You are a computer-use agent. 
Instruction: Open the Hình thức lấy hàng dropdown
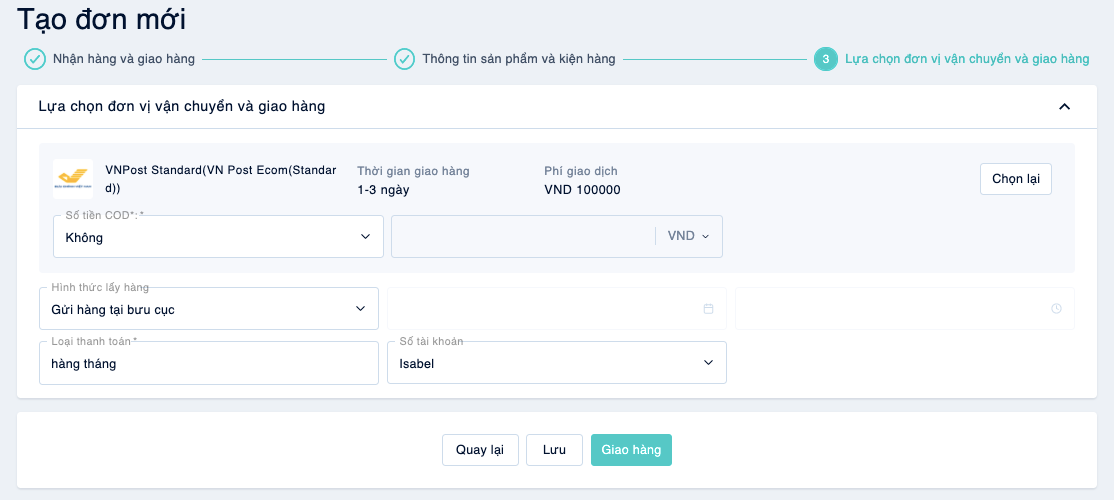click(x=209, y=309)
